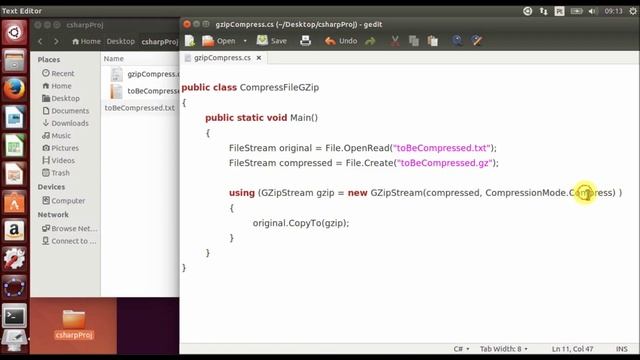Open System Settings from the dock
The height and width of the screenshot is (360, 640).
(x=14, y=259)
